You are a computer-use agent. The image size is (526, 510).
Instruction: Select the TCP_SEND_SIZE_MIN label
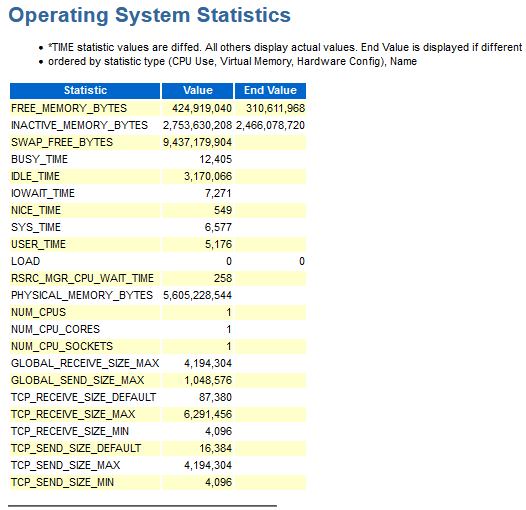point(62,482)
